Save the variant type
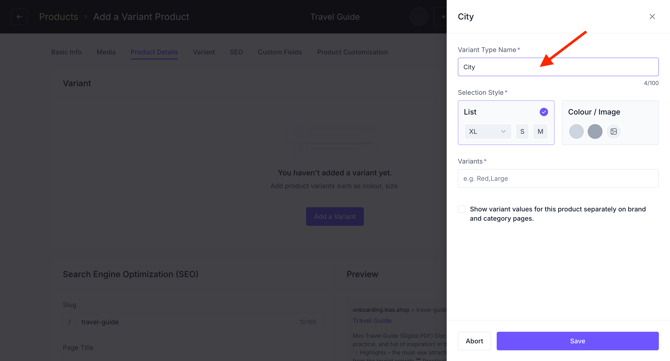670x361 pixels. coord(577,341)
